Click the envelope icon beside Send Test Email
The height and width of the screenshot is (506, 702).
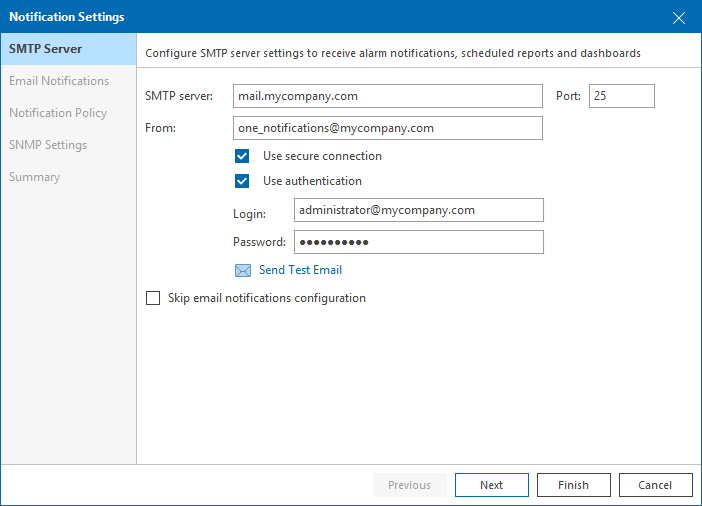tap(243, 270)
